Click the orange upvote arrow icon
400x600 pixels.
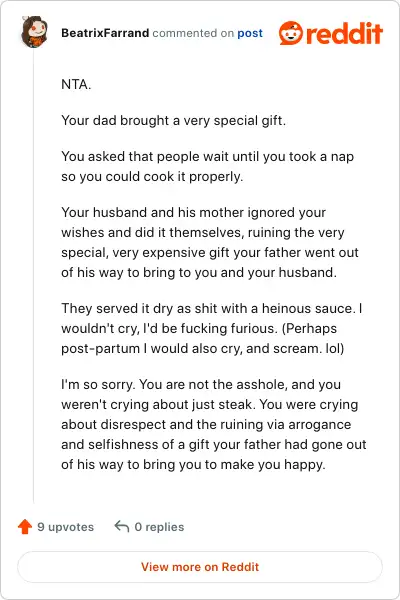coord(25,527)
